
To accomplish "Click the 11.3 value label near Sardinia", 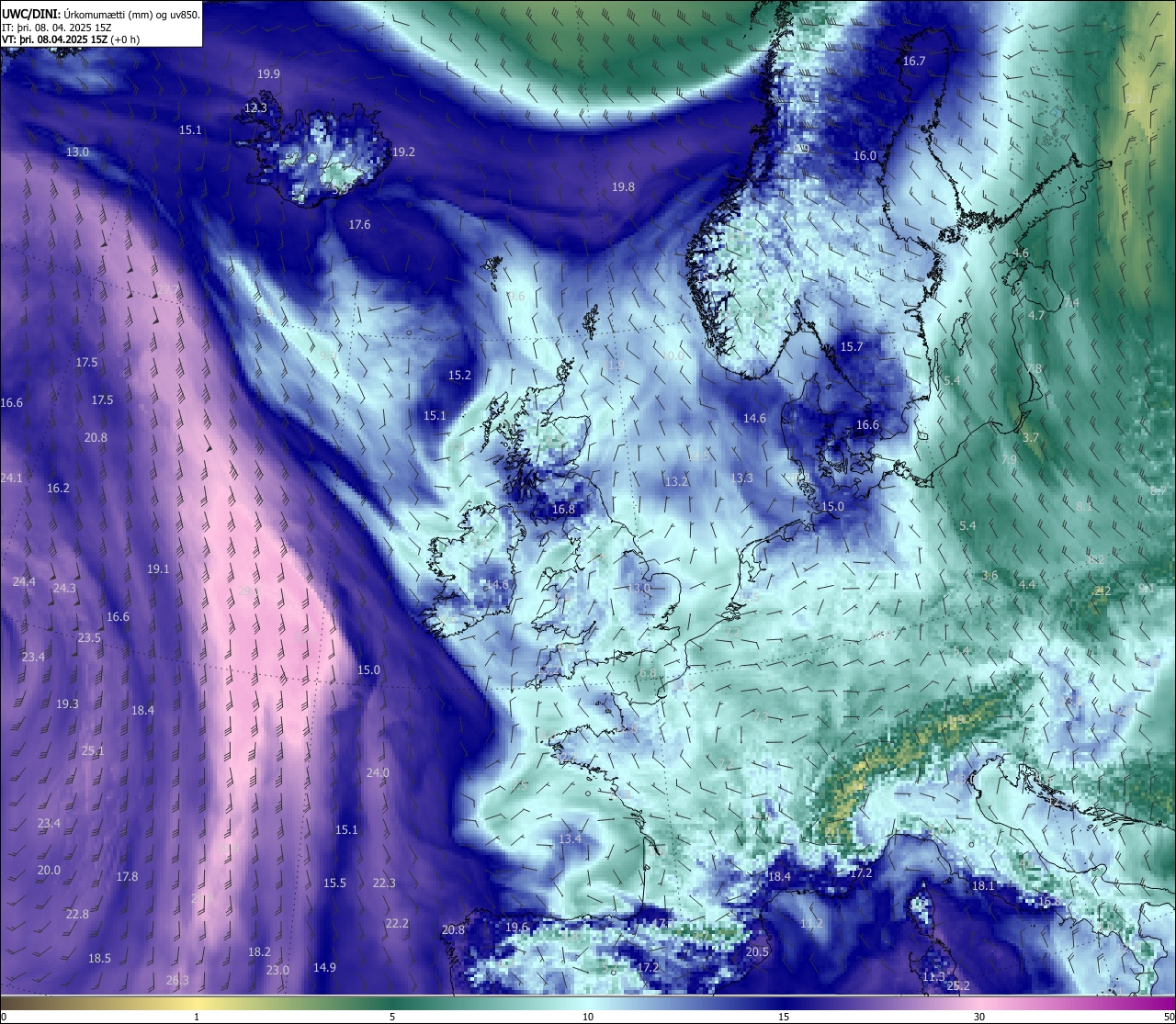I will (x=933, y=977).
